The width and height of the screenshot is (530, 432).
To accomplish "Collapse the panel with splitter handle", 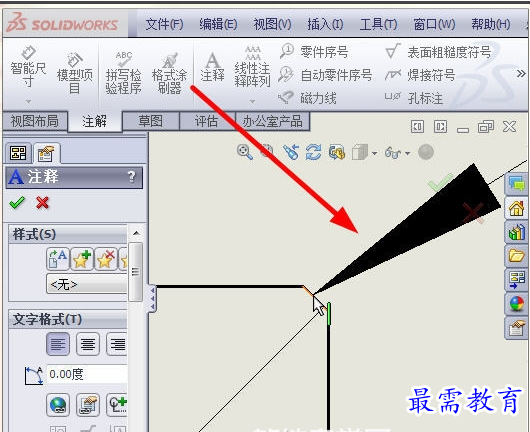I will coord(152,298).
